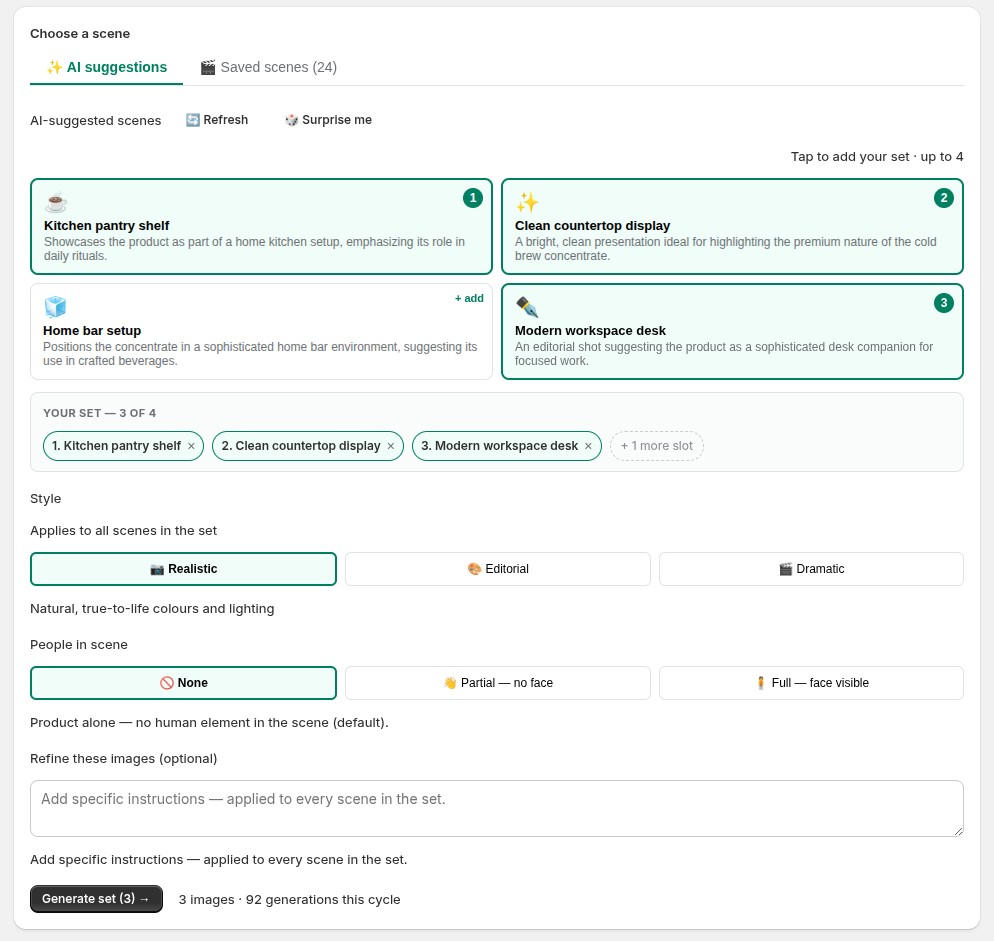This screenshot has height=941, width=994.
Task: Click the sparkles icon on Clean countertop display
Action: (x=527, y=202)
